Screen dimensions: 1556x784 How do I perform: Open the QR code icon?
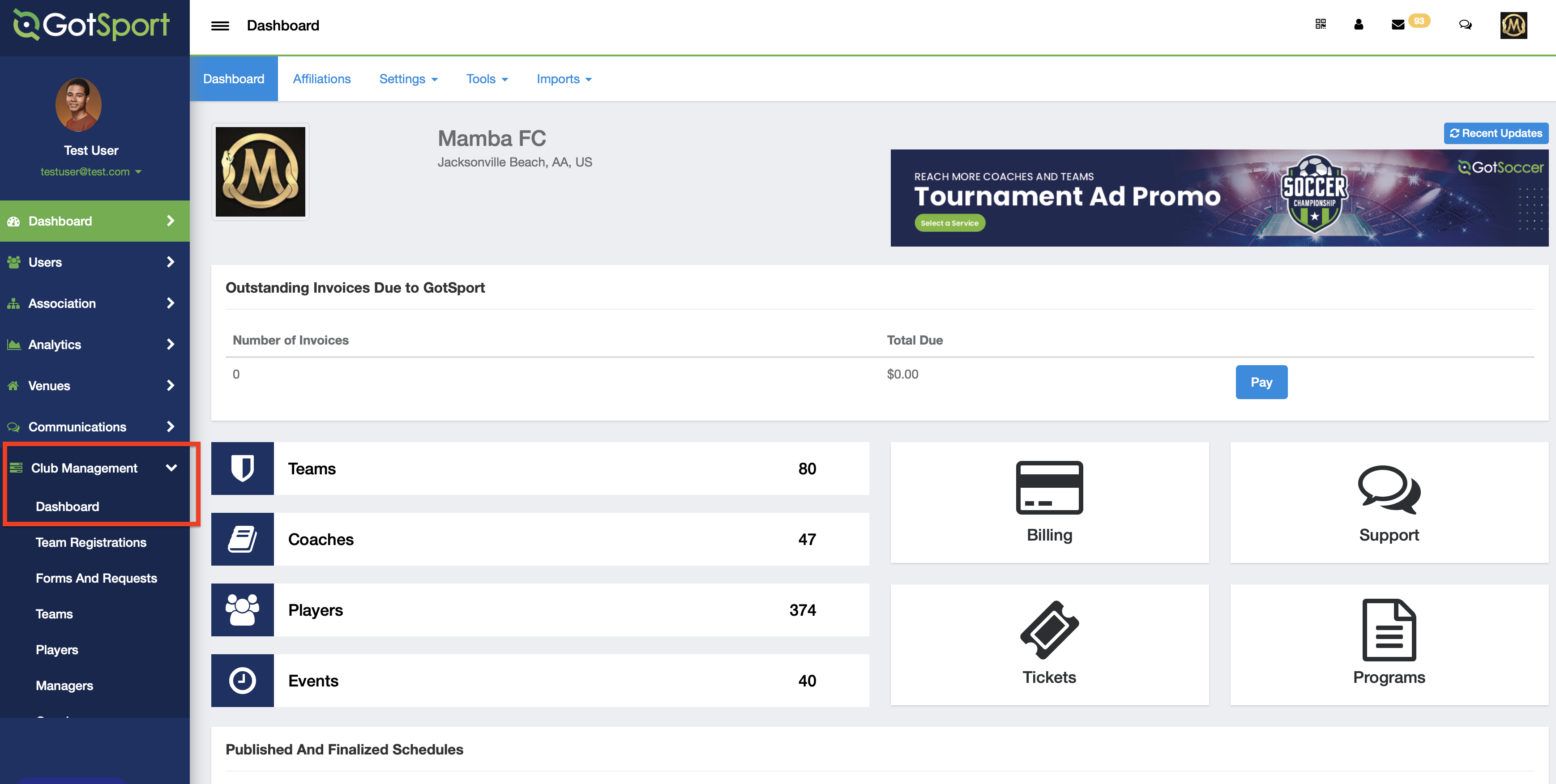coord(1321,24)
